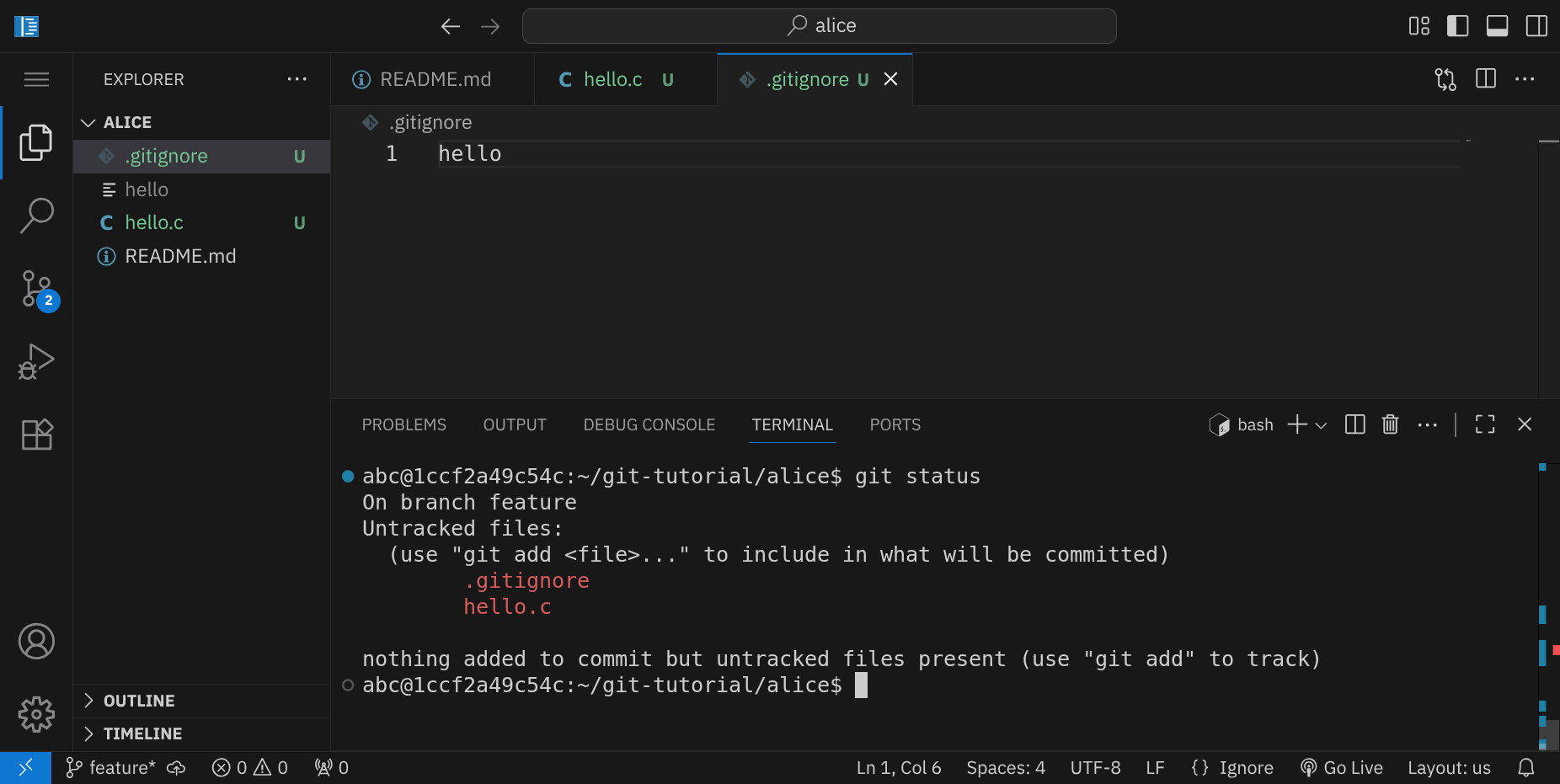Image resolution: width=1560 pixels, height=784 pixels.
Task: Split the terminal pane
Action: (1354, 424)
